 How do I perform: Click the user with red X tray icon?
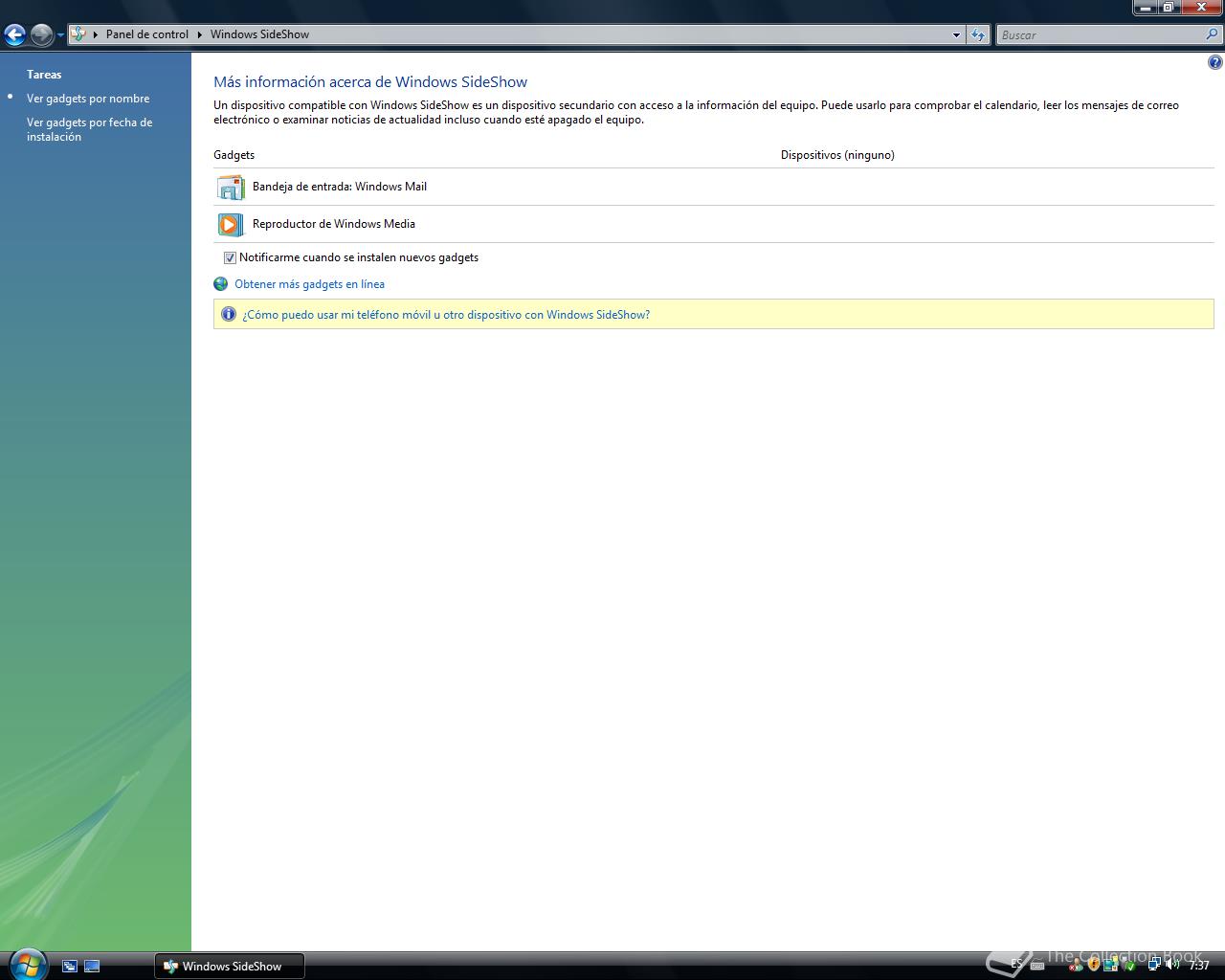click(1076, 966)
